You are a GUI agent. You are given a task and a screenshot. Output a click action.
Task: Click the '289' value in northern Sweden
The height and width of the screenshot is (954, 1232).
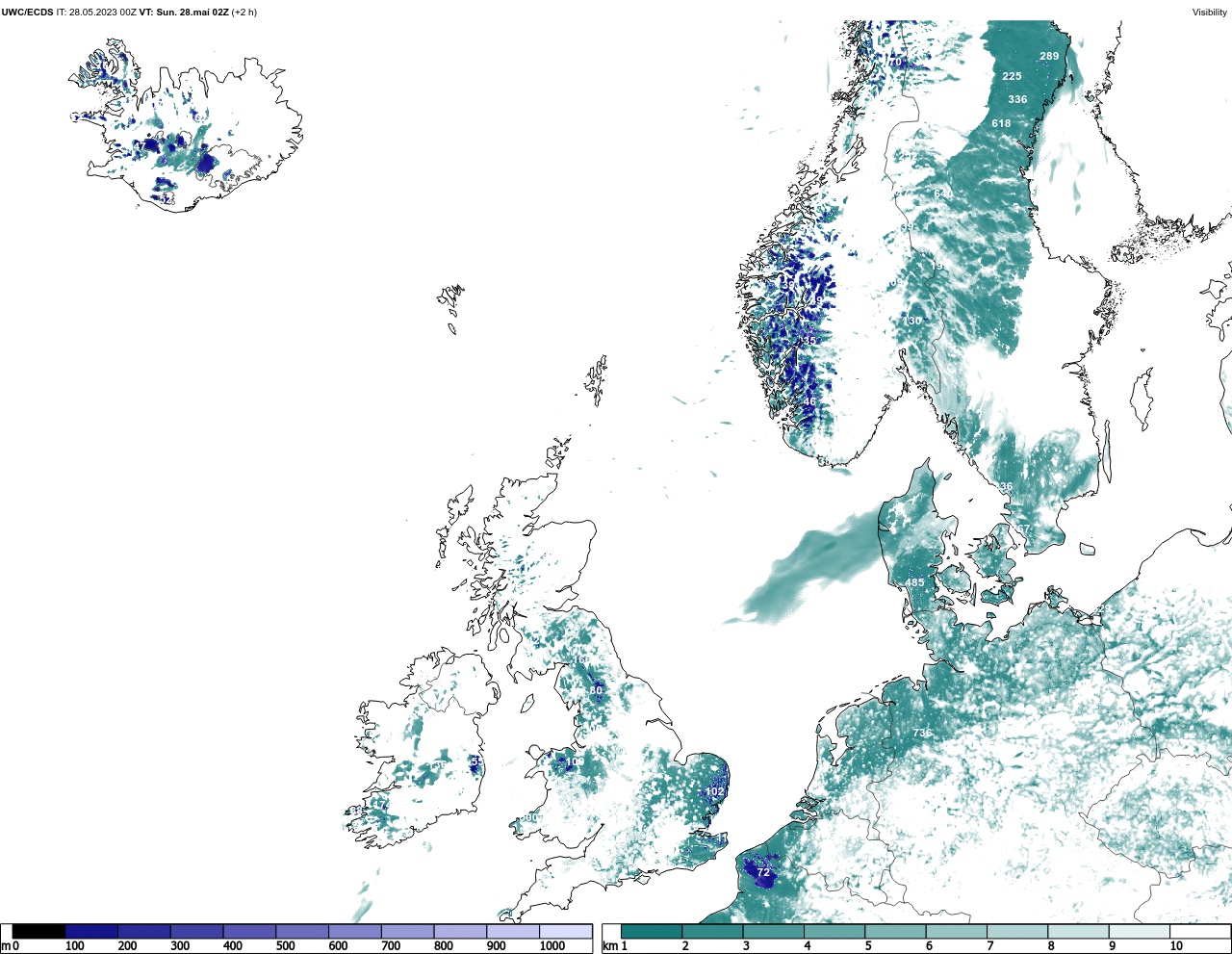[1049, 56]
